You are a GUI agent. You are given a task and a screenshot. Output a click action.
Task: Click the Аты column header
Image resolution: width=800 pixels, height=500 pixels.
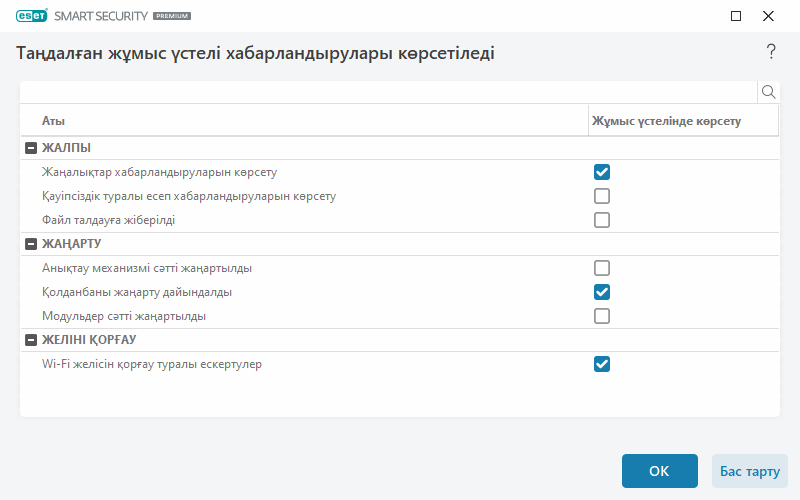pos(54,121)
